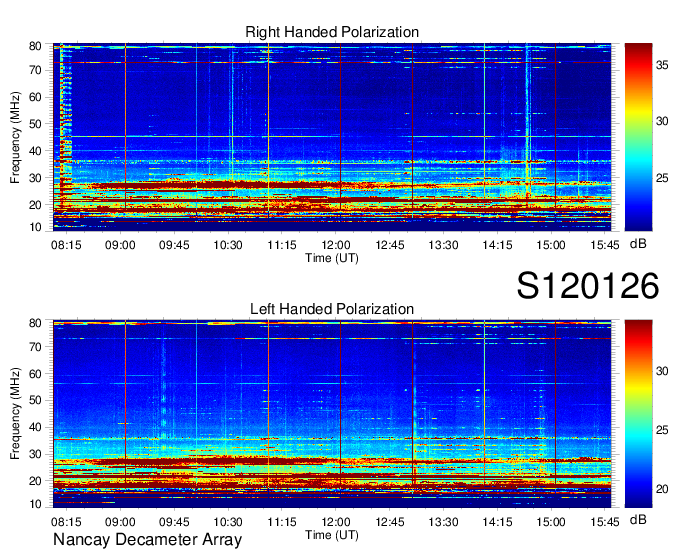The image size is (680, 552).
Task: Click 20 MHz tick on Left Handed plot
Action: (x=35, y=481)
